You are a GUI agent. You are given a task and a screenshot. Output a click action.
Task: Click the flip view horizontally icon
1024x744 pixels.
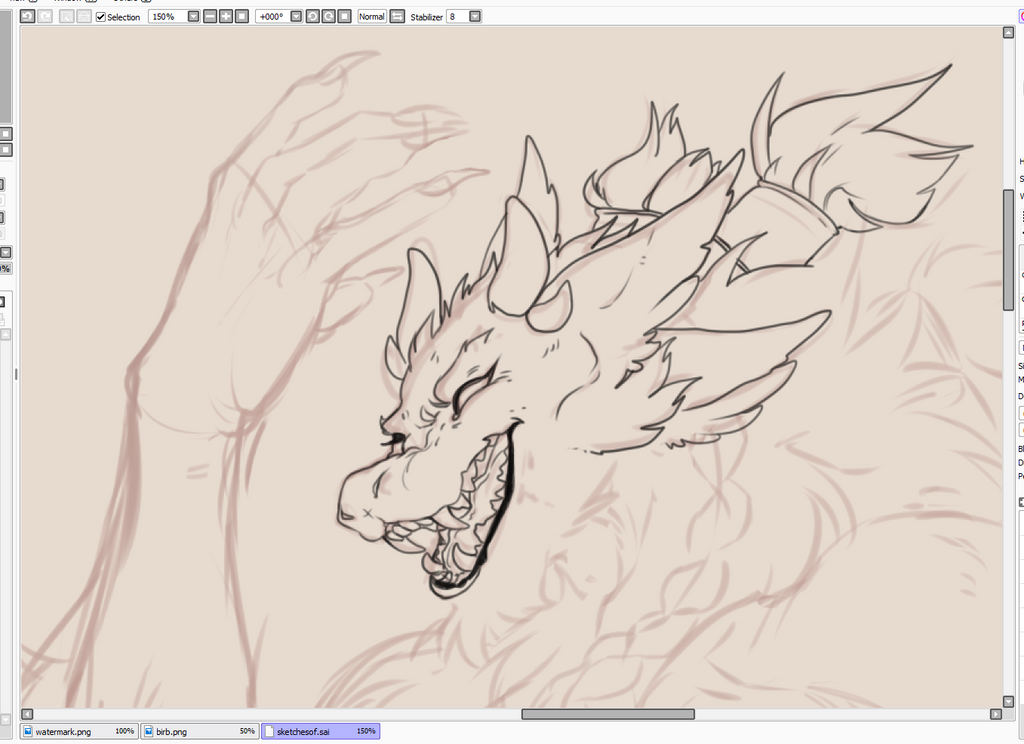tap(397, 16)
